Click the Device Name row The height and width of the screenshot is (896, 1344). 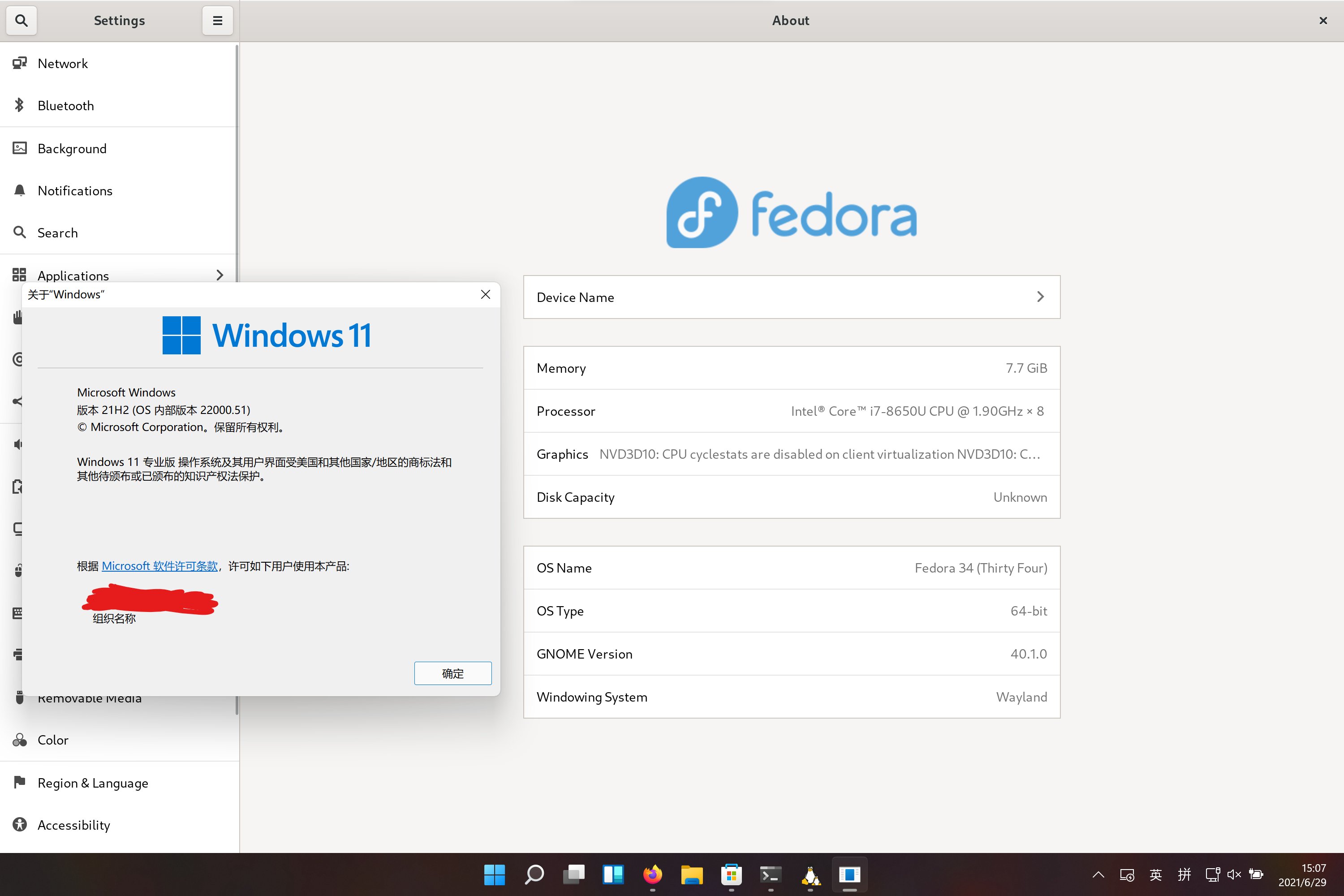[x=792, y=297]
